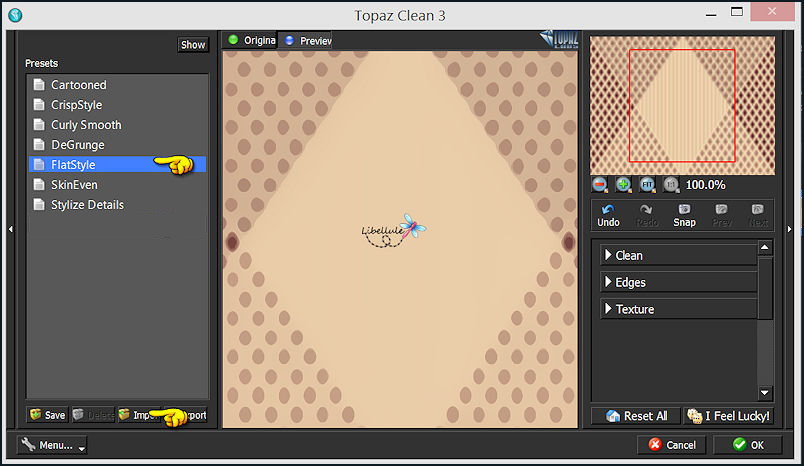Select the Curly Smooth preset

click(117, 125)
